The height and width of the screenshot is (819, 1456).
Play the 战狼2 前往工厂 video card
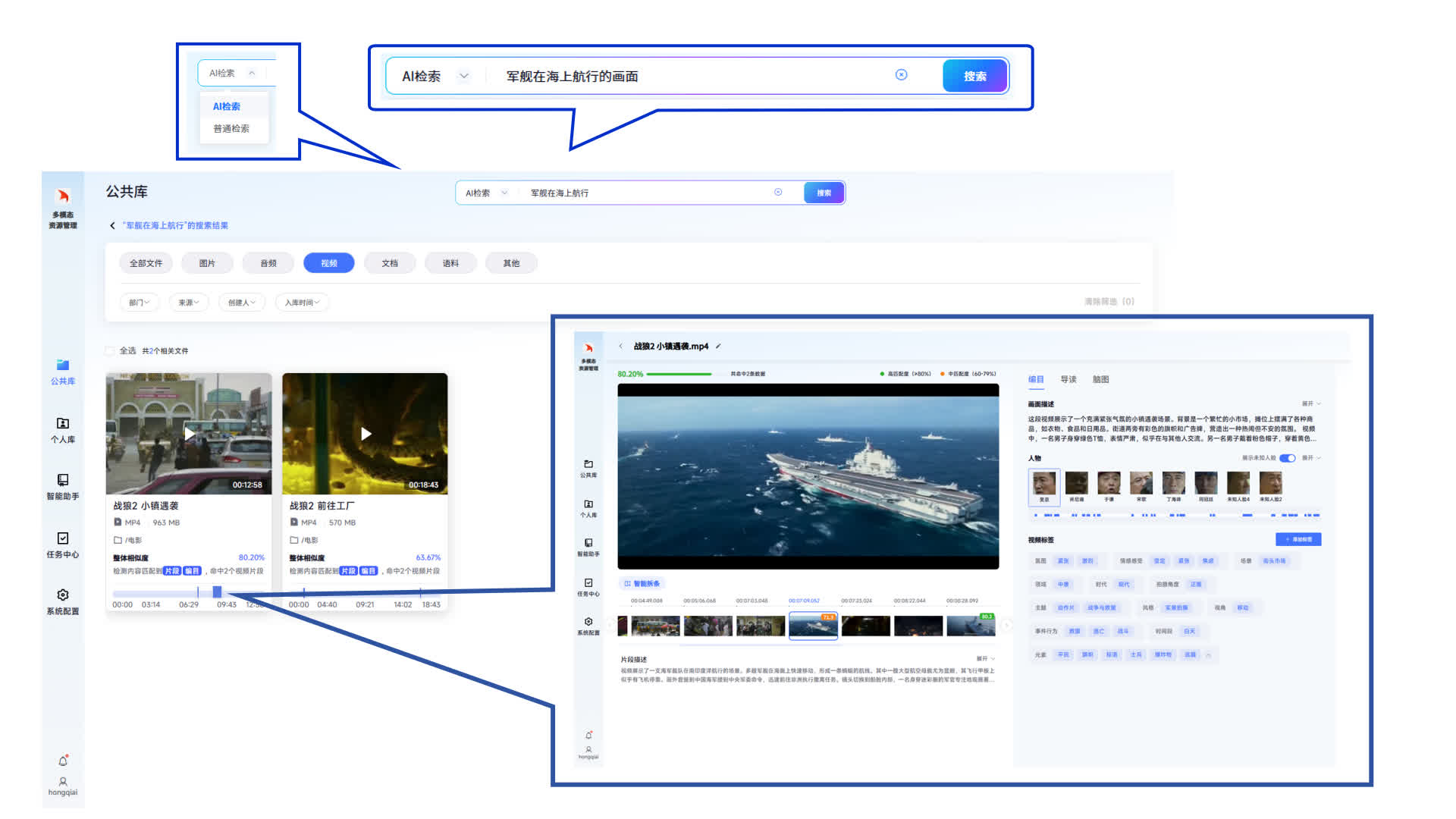coord(366,434)
